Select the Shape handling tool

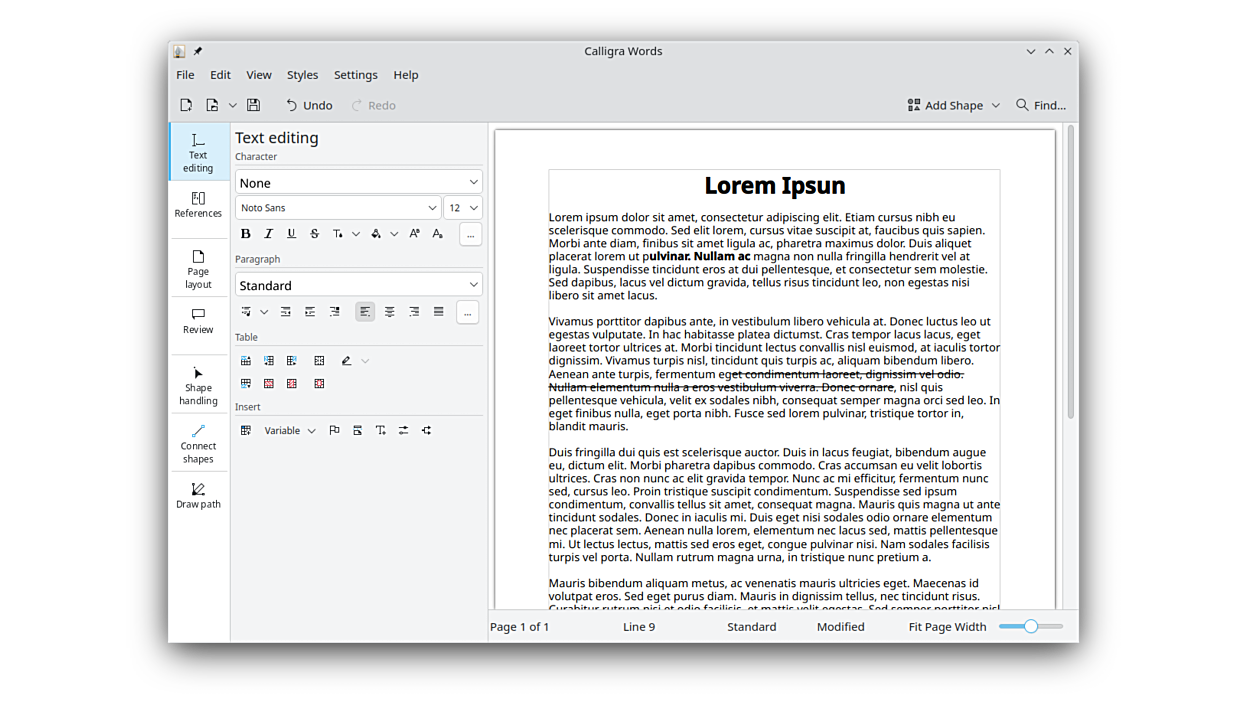pos(198,385)
